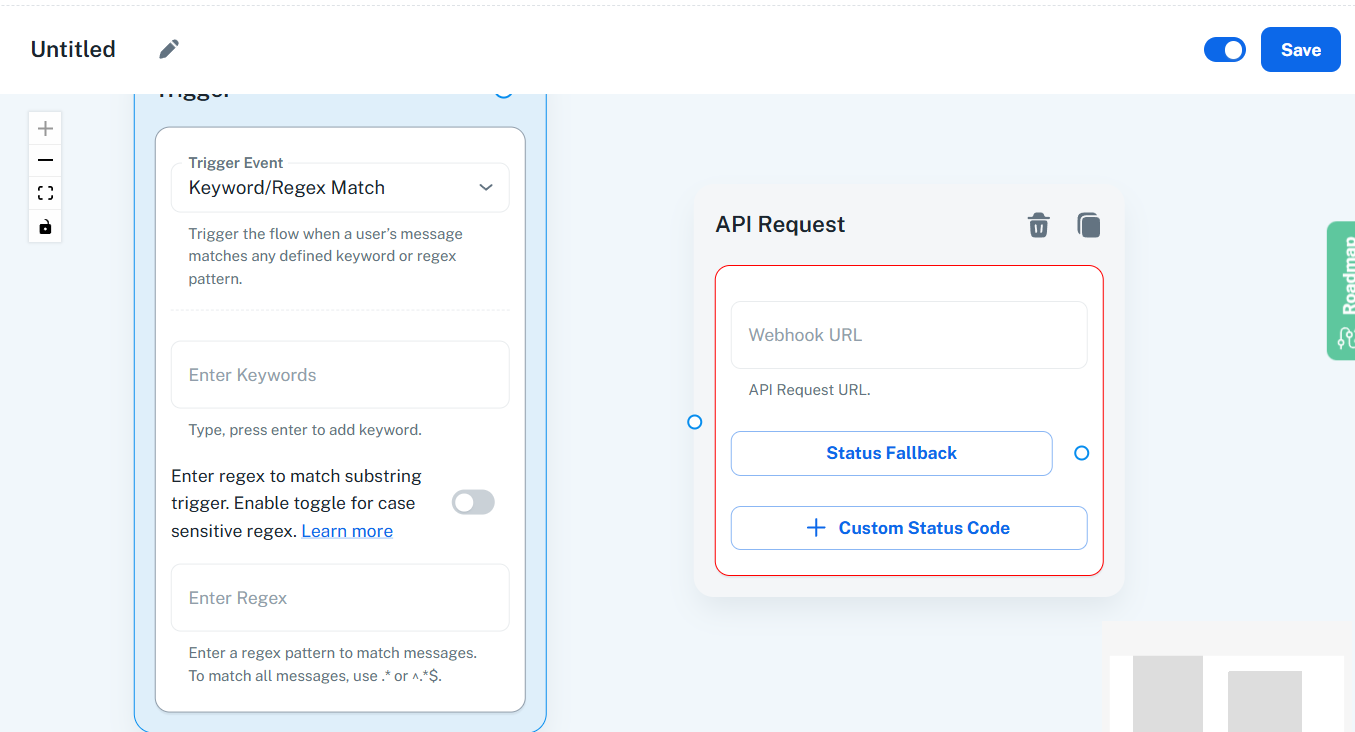The width and height of the screenshot is (1355, 732).
Task: Toggle the canvas lock icon
Action: pyautogui.click(x=45, y=227)
